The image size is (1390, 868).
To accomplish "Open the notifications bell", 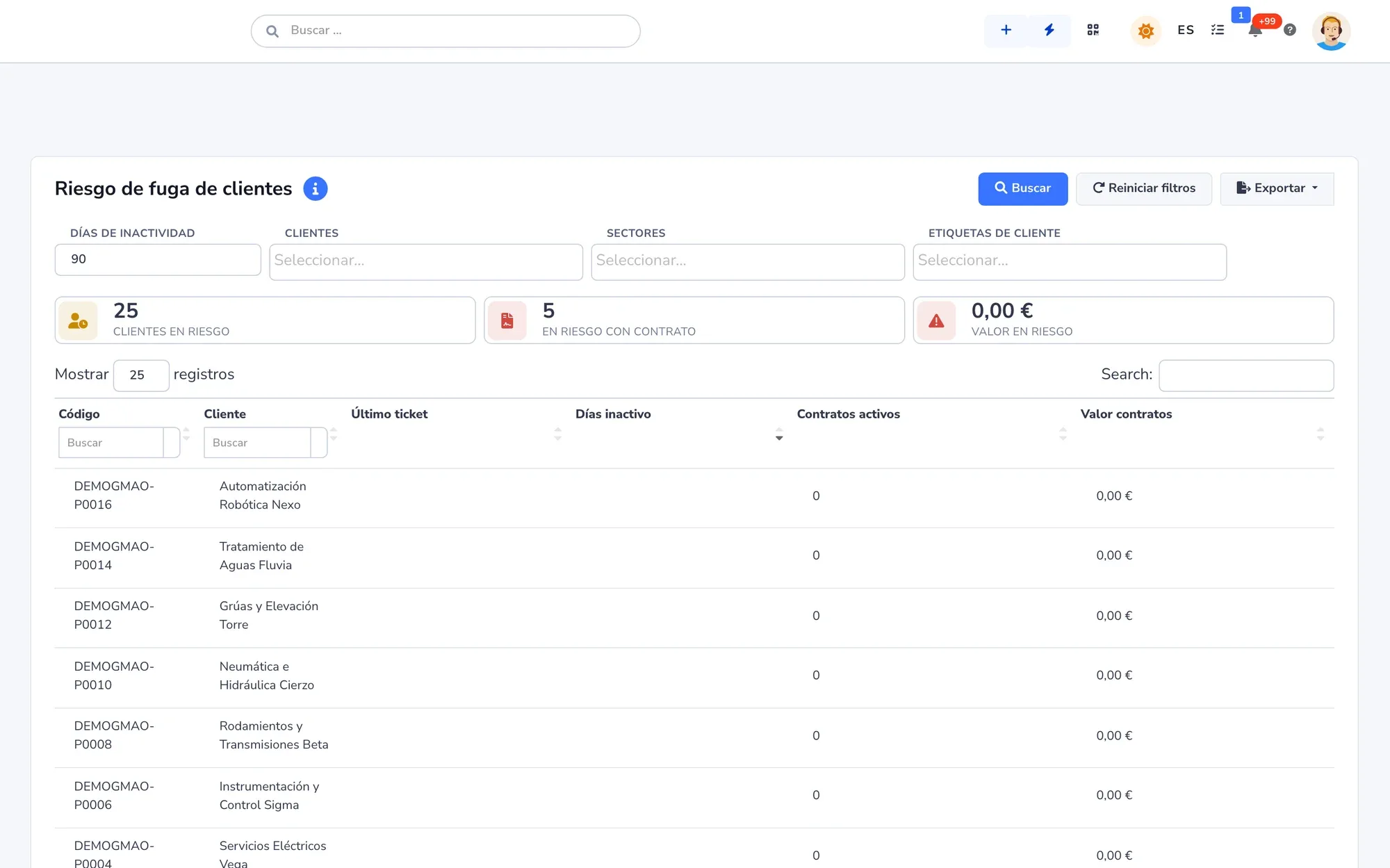I will 1255,31.
